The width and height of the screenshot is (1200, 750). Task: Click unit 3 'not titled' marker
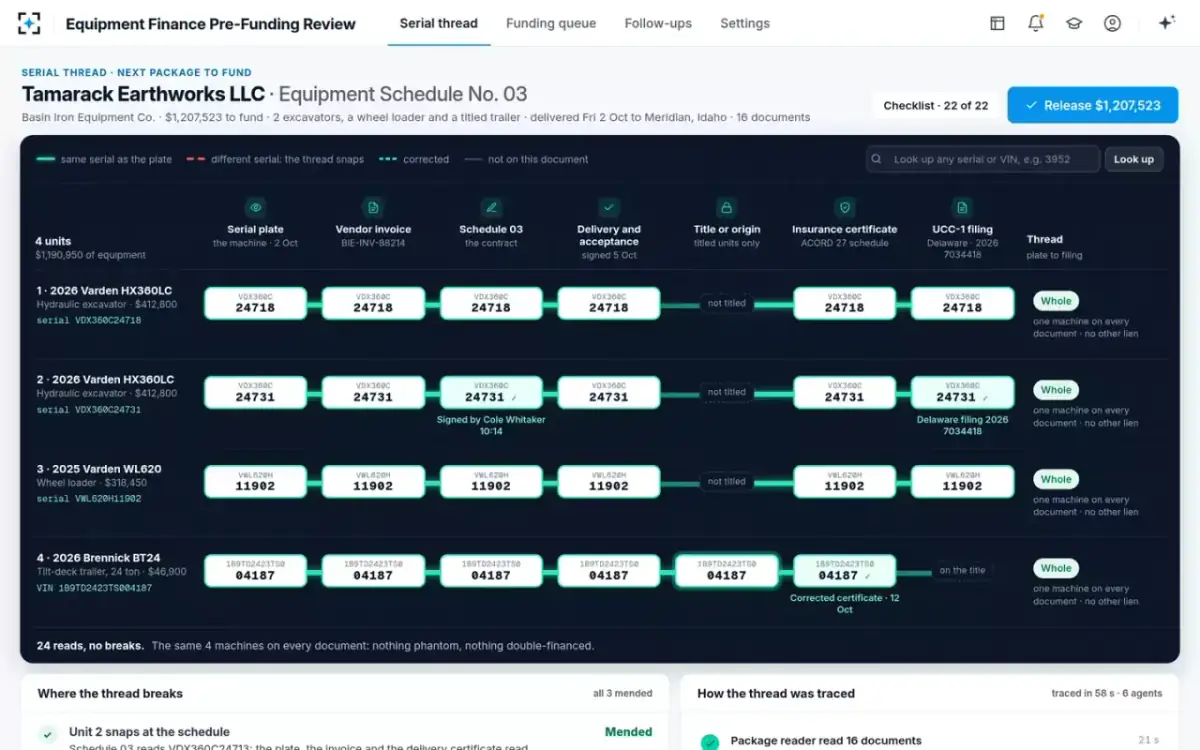click(727, 481)
